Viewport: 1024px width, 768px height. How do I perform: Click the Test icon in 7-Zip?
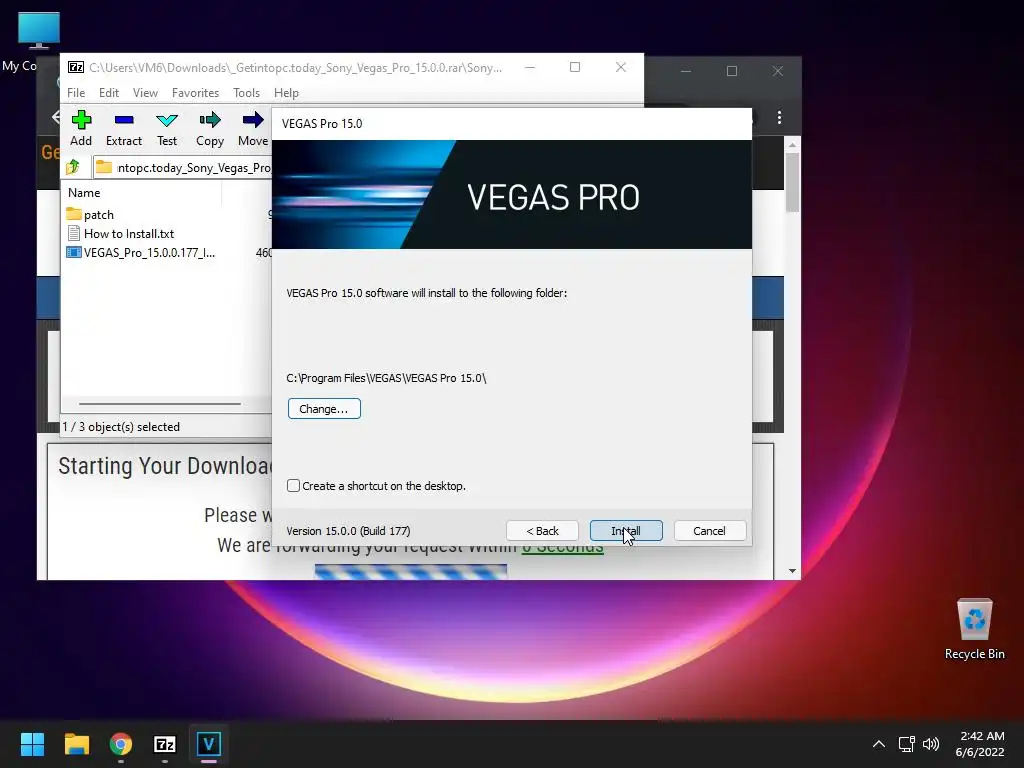click(167, 128)
